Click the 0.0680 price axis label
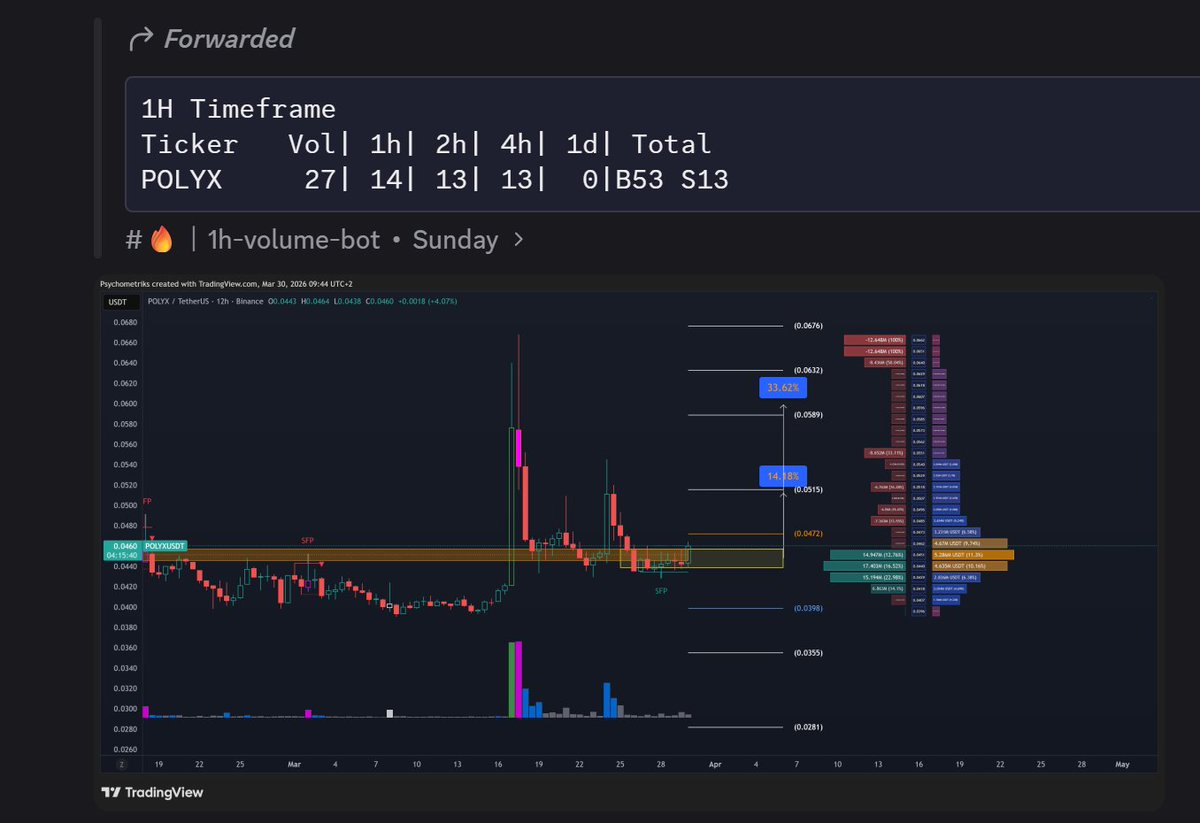Viewport: 1200px width, 823px height. (x=123, y=322)
